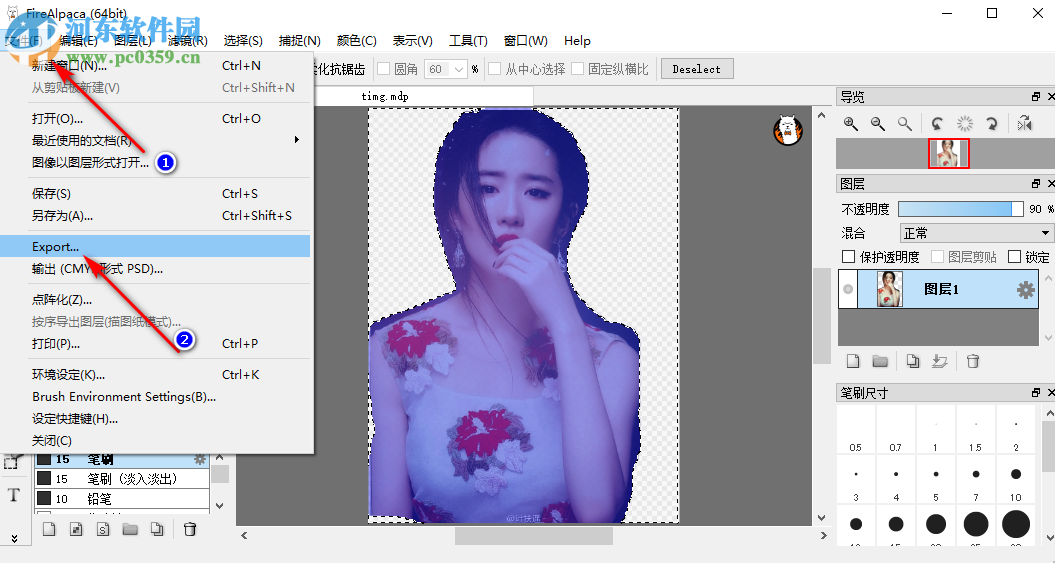Screen dimensions: 1055x563
Task: Choose 保存(S) menu entry
Action: coord(155,194)
